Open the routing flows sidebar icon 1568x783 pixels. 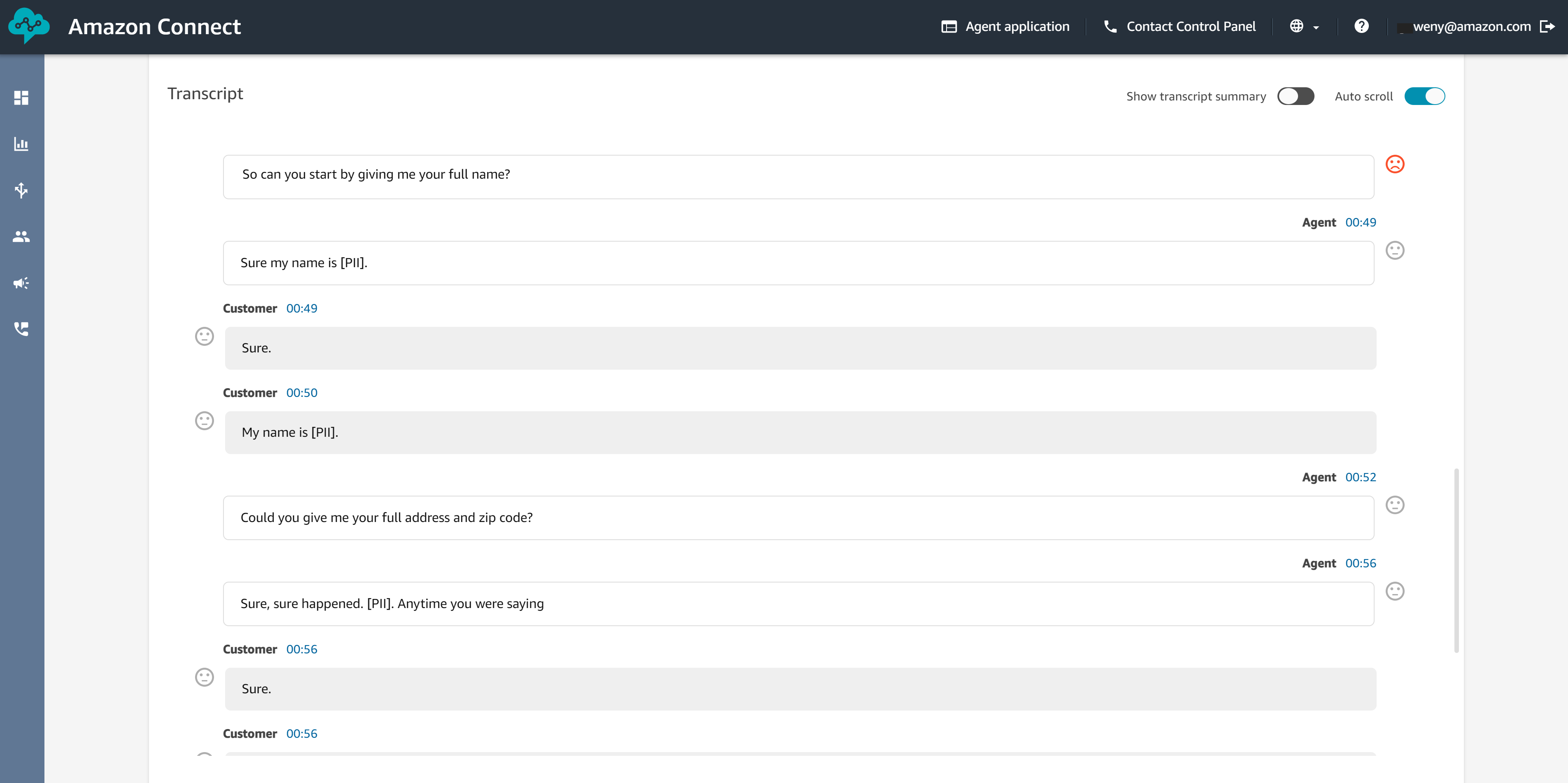click(x=21, y=190)
